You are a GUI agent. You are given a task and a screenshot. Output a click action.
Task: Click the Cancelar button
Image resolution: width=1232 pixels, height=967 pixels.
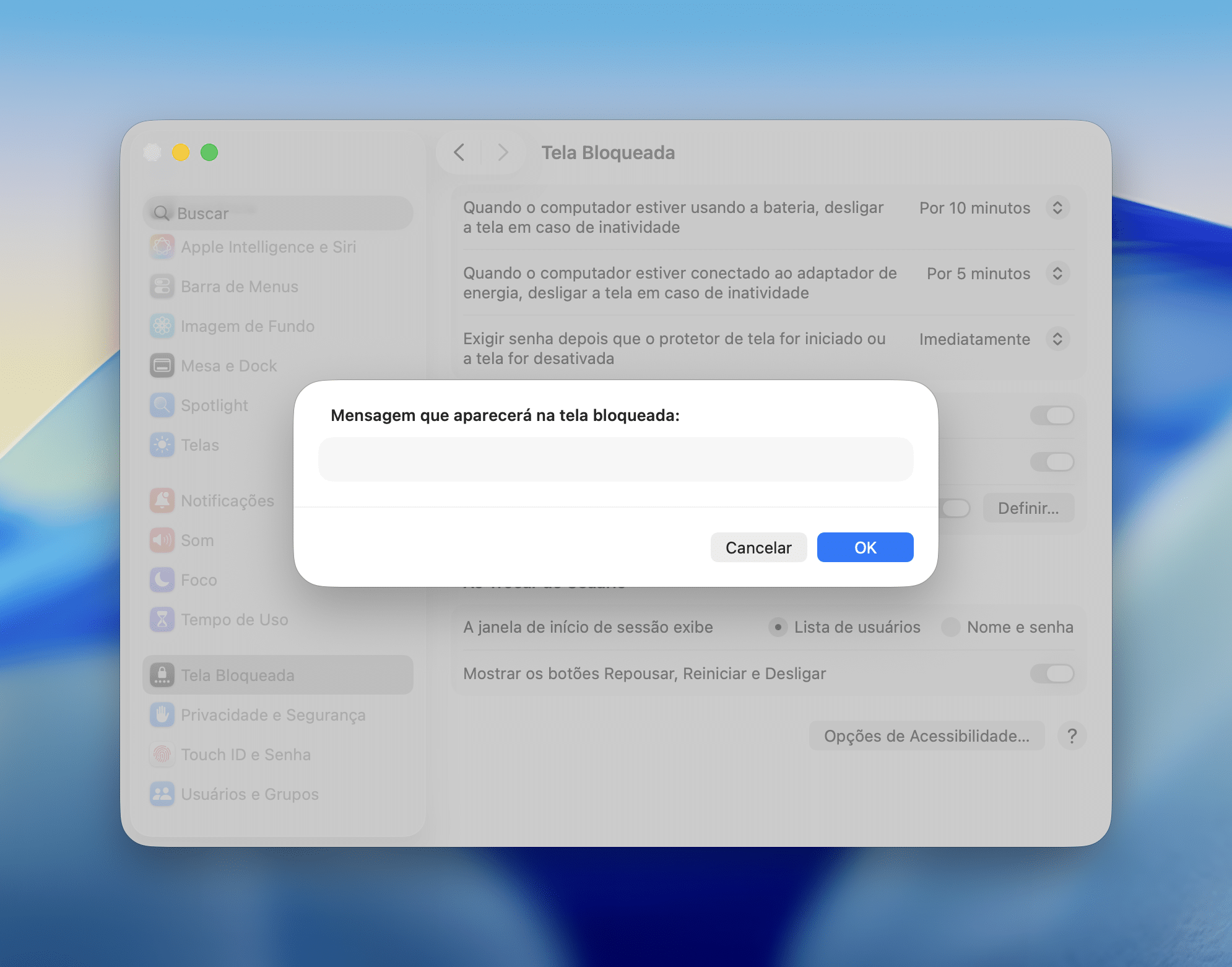[x=758, y=547]
